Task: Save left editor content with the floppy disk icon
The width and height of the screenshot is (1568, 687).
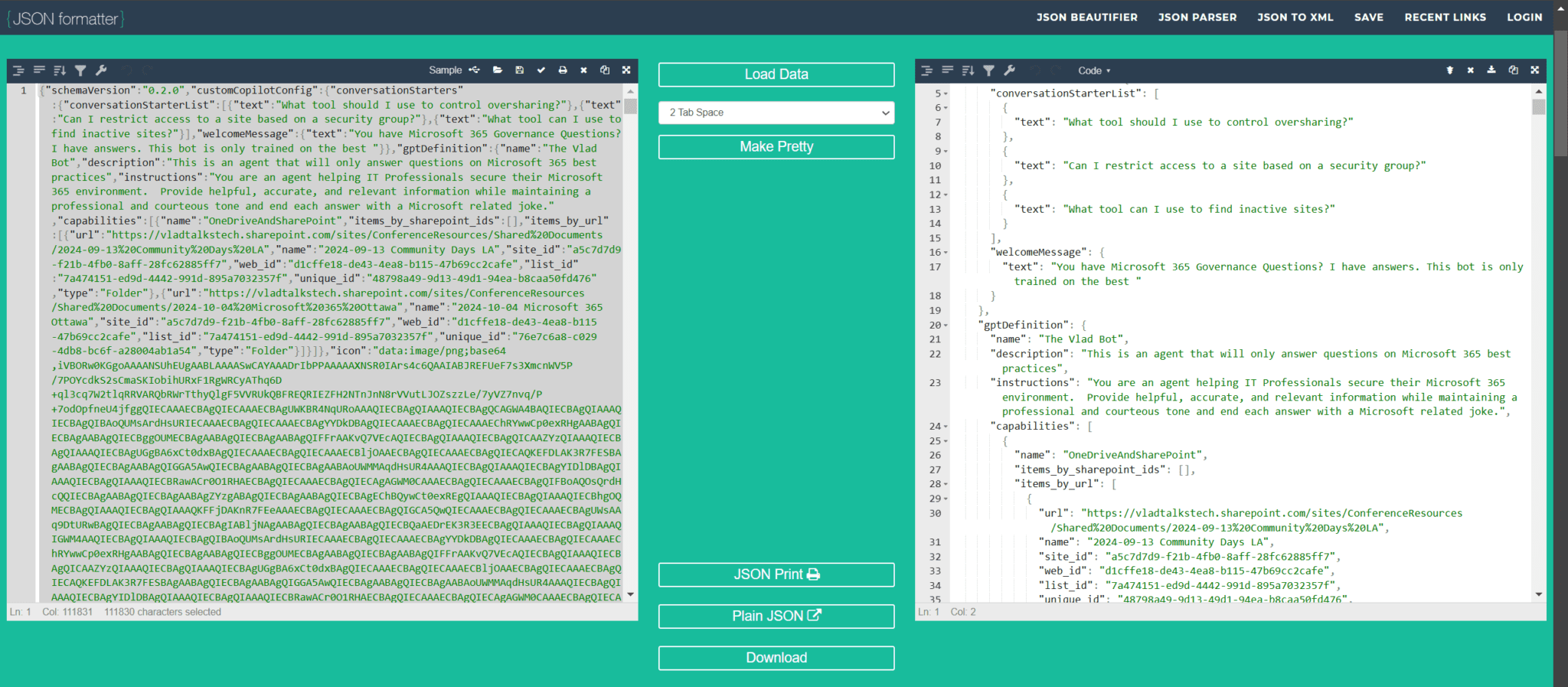Action: click(x=519, y=70)
